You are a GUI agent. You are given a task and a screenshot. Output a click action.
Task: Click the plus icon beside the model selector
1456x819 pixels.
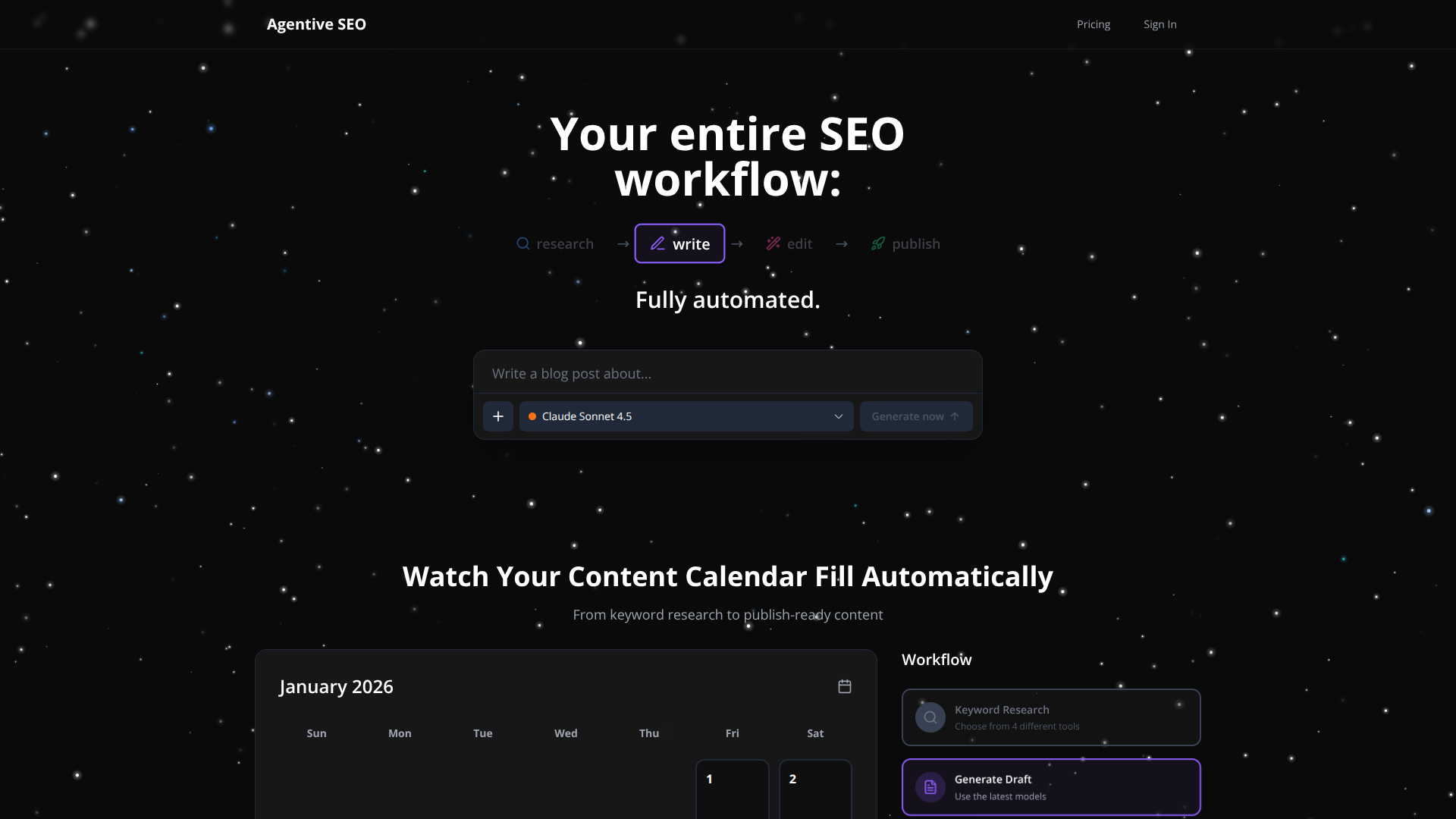pyautogui.click(x=498, y=416)
